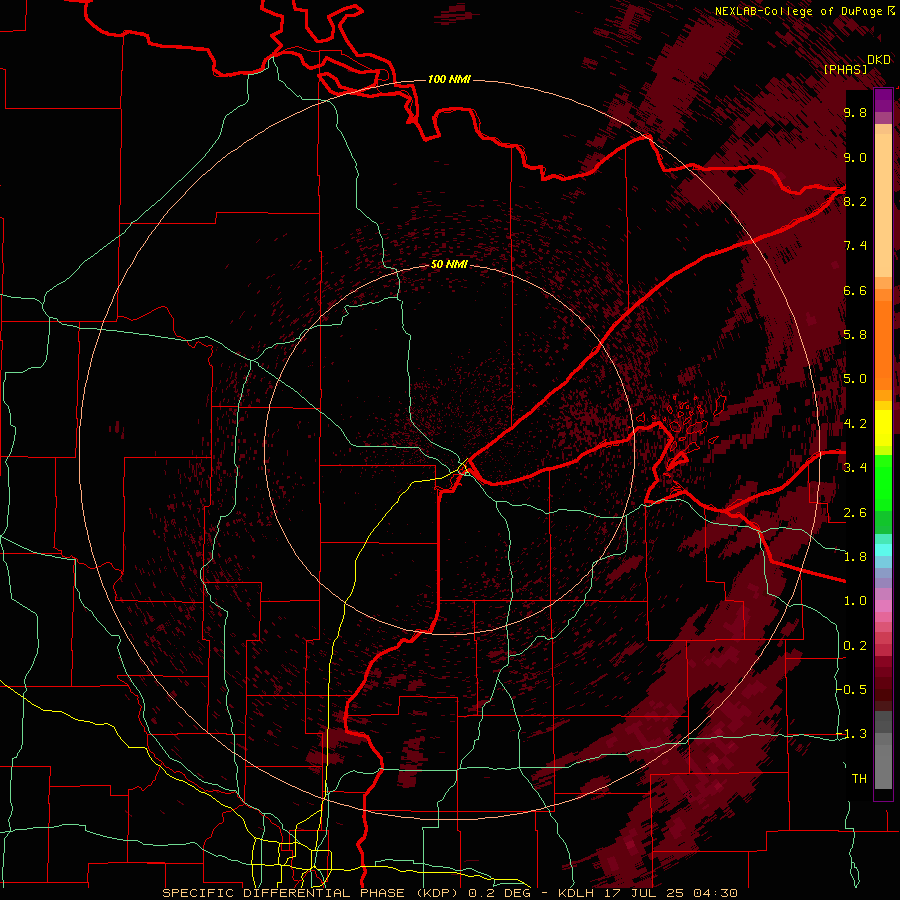This screenshot has width=900, height=900.
Task: Click the 8.2 scale label
Action: (855, 201)
